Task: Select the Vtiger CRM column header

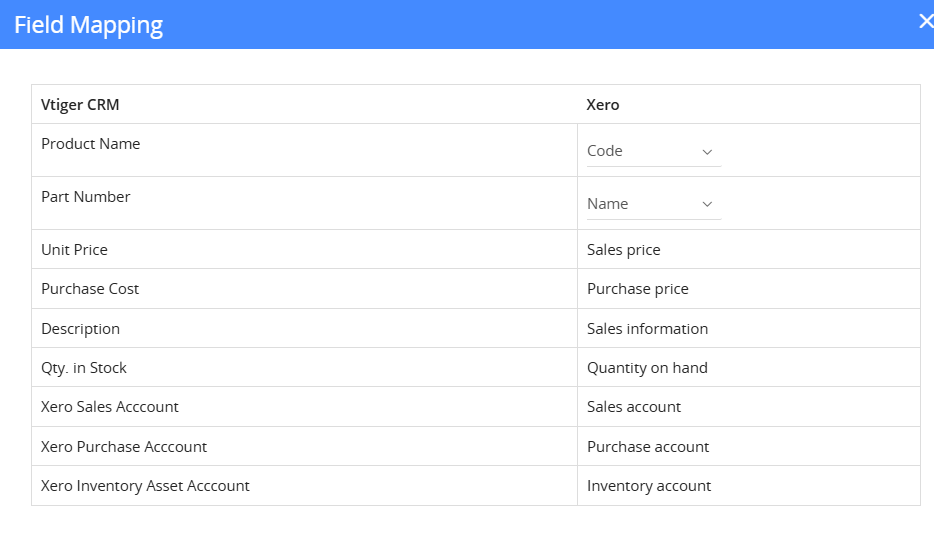Action: pos(80,104)
